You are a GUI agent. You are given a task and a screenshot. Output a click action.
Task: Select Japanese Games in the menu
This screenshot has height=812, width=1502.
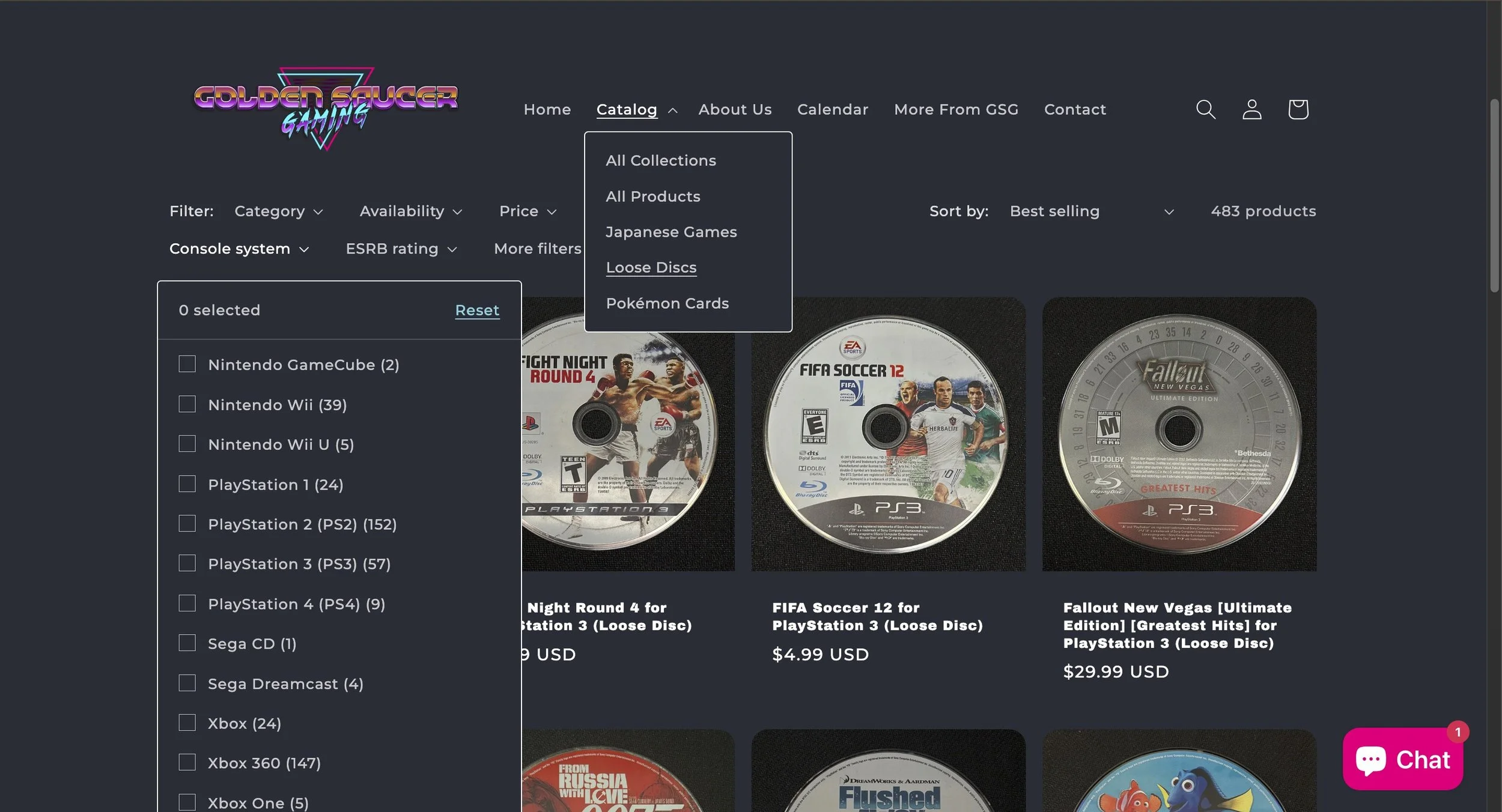click(671, 232)
